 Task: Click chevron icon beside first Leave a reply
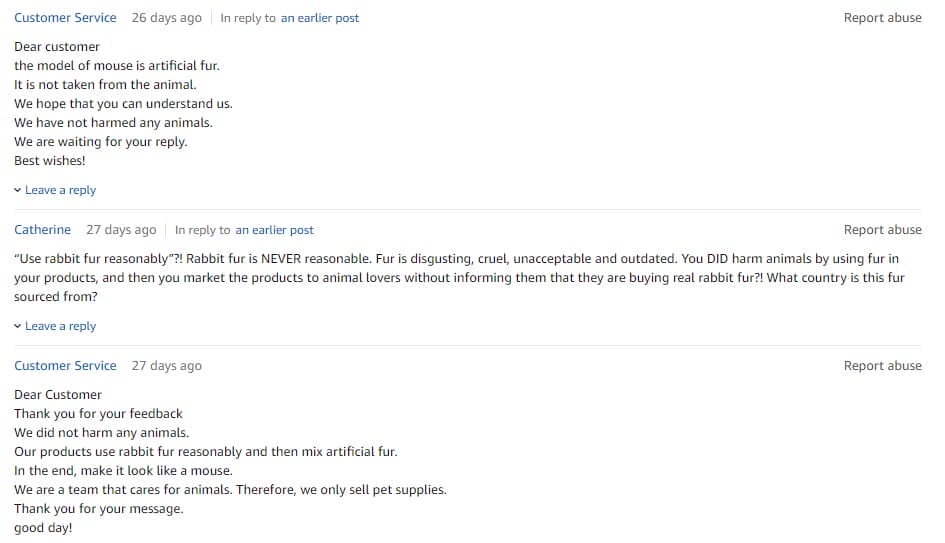coord(18,190)
